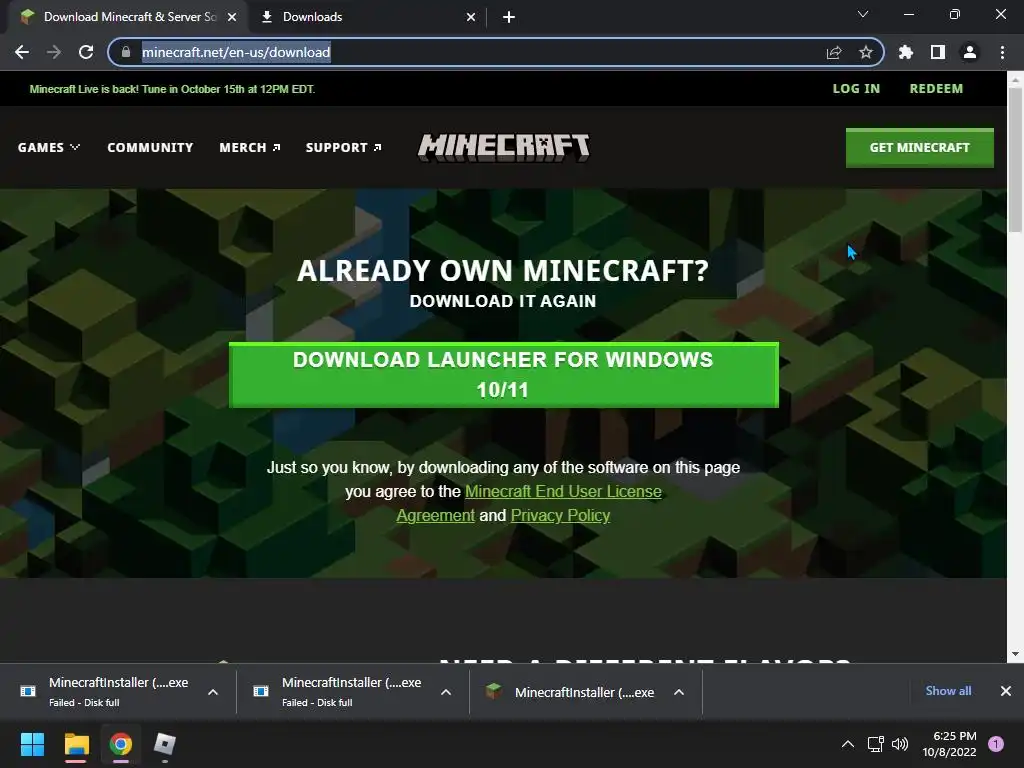Click Download Launcher for Windows 10/11
This screenshot has height=768, width=1024.
pos(504,375)
